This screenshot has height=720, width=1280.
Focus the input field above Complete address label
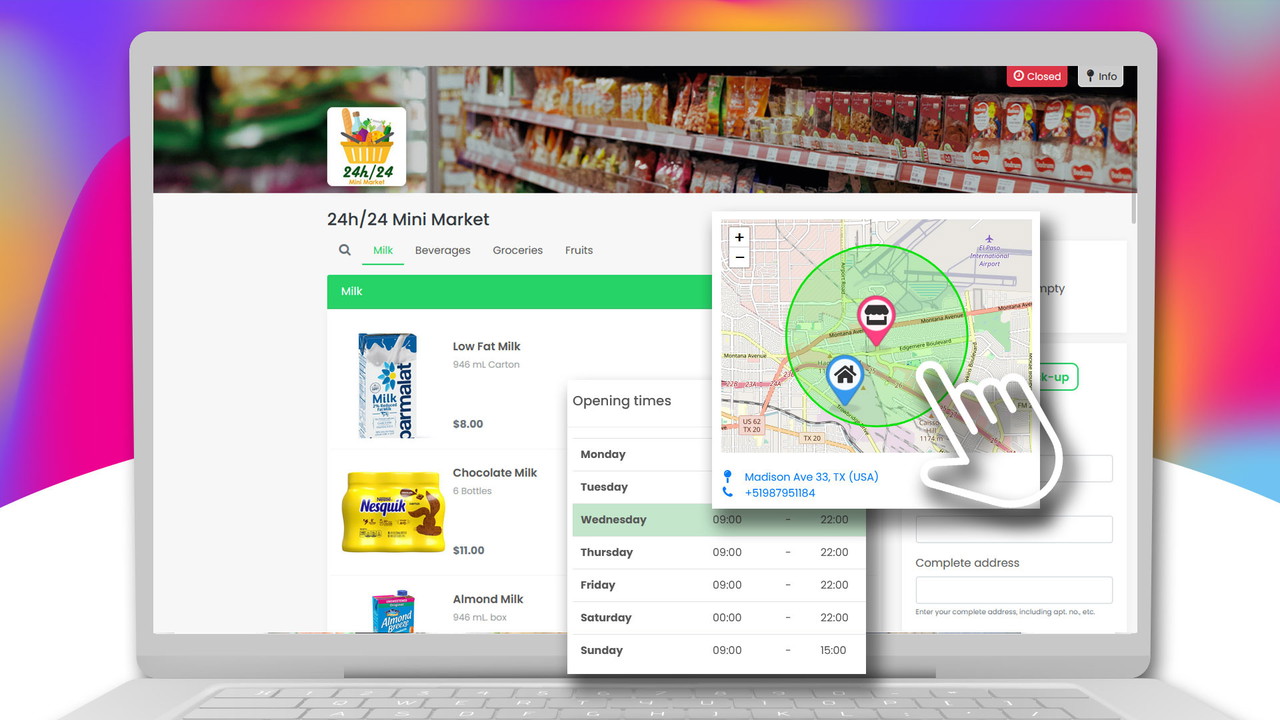click(1014, 529)
